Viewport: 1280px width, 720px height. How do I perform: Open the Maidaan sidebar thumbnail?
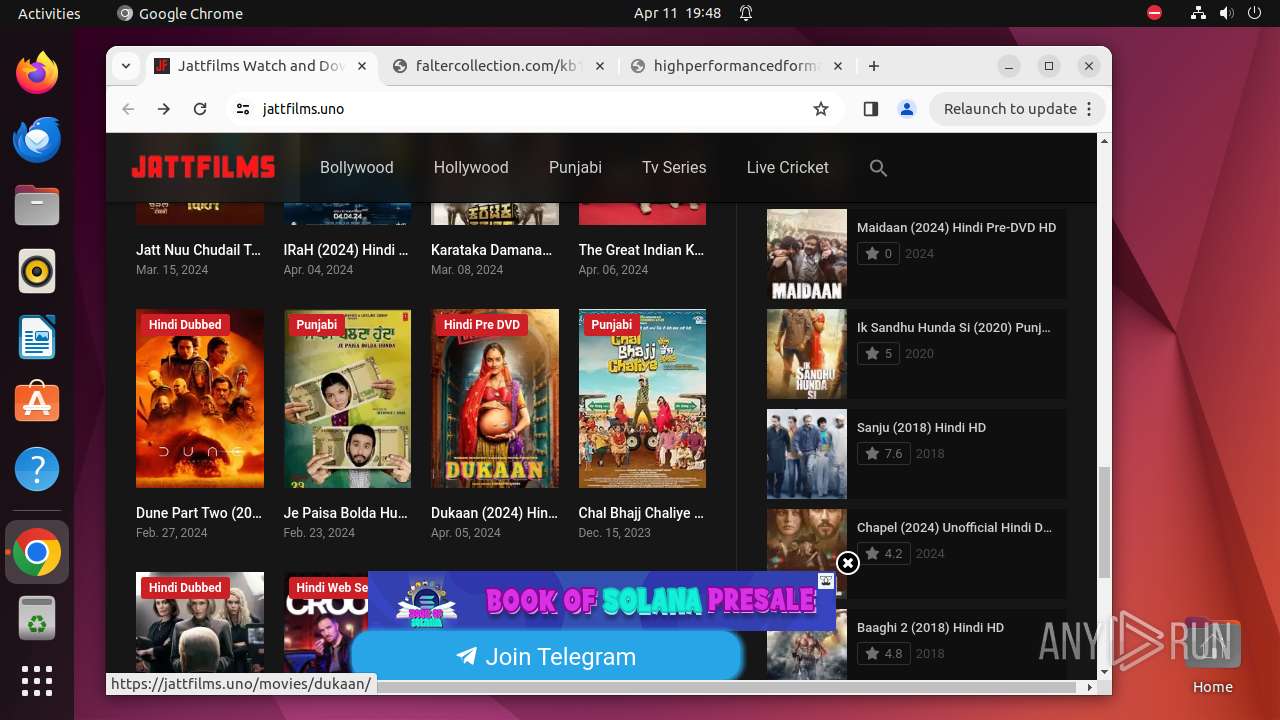point(807,254)
